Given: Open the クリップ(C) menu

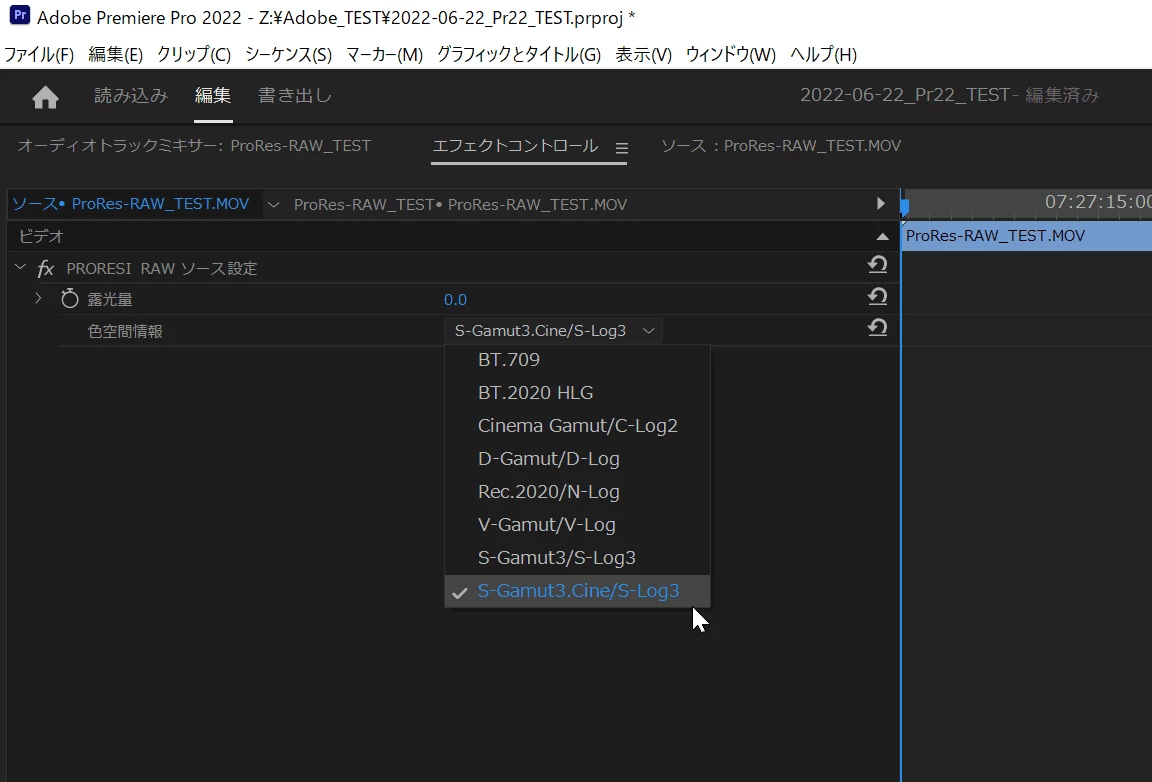Looking at the screenshot, I should pos(194,54).
